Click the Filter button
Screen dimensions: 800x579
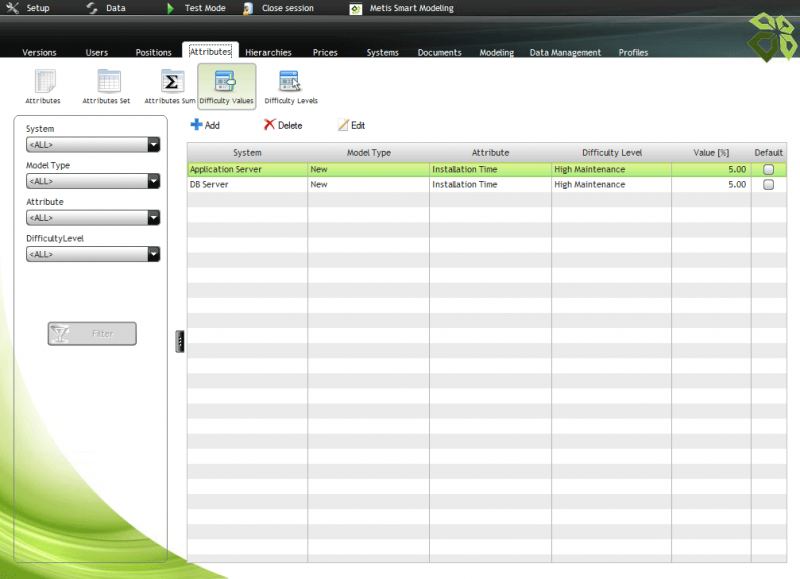click(x=92, y=334)
